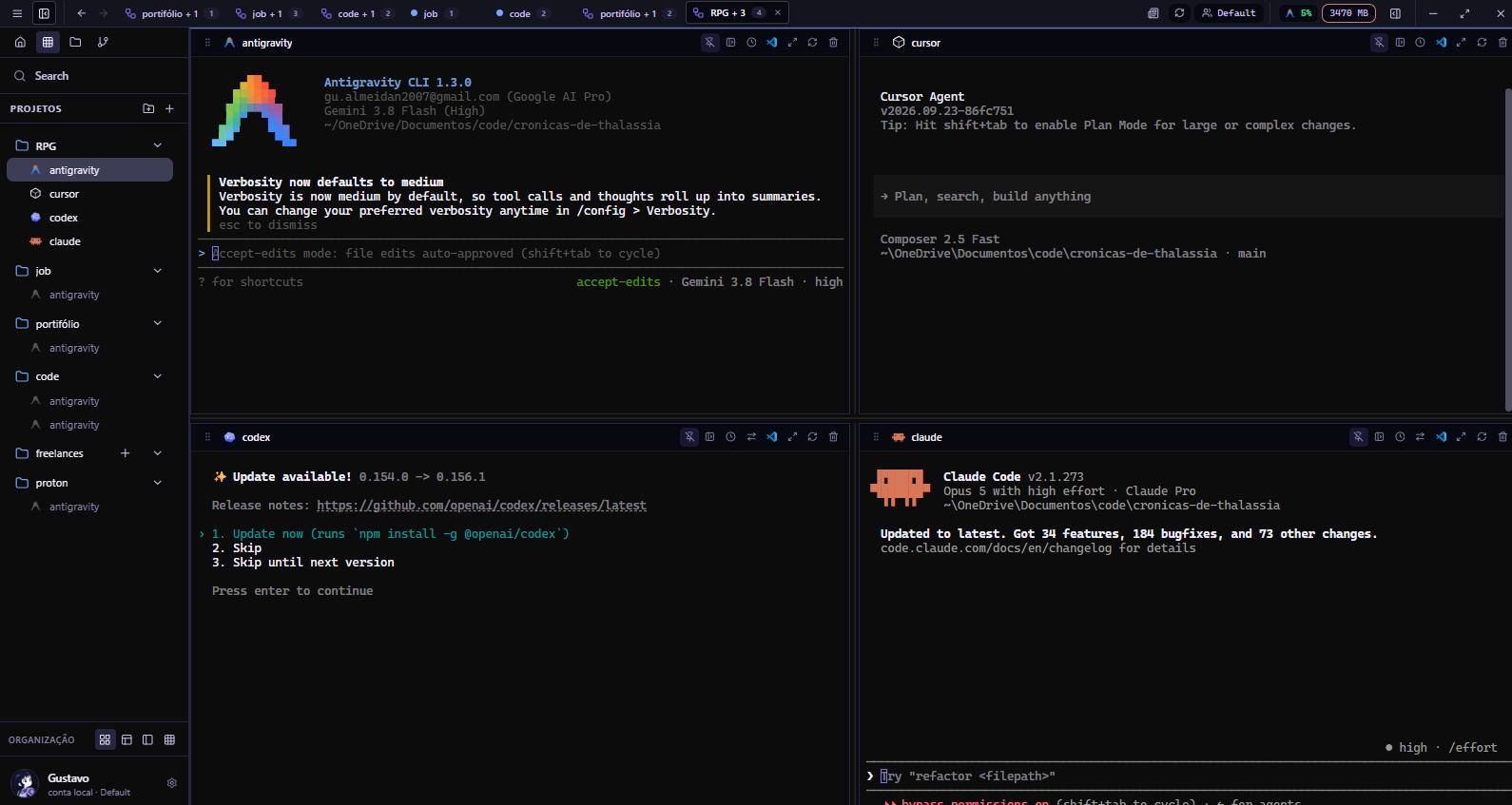Image resolution: width=1512 pixels, height=805 pixels.
Task: Expand the freelances project folder
Action: 158,453
